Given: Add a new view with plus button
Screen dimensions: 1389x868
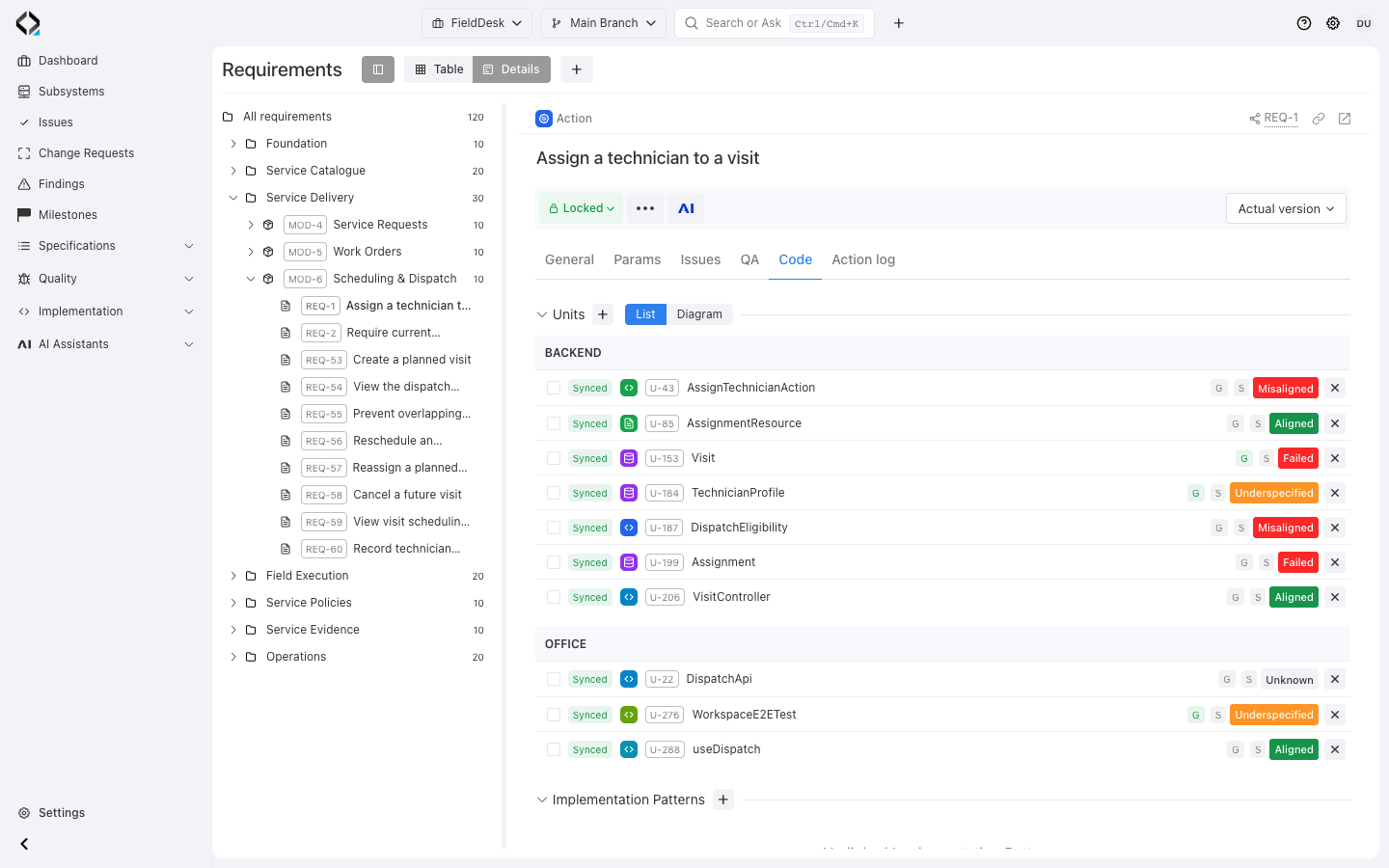Looking at the screenshot, I should (577, 69).
